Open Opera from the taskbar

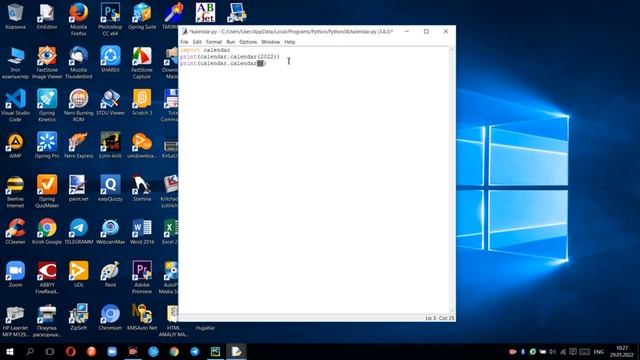coord(71,351)
